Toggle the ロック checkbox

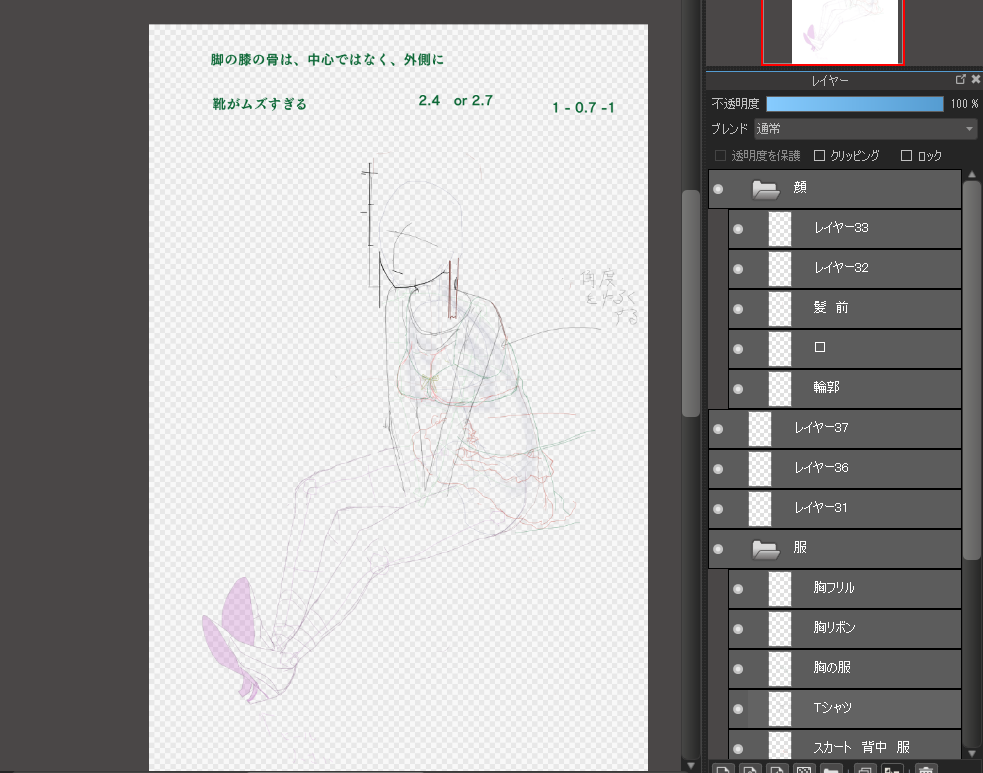coord(906,155)
